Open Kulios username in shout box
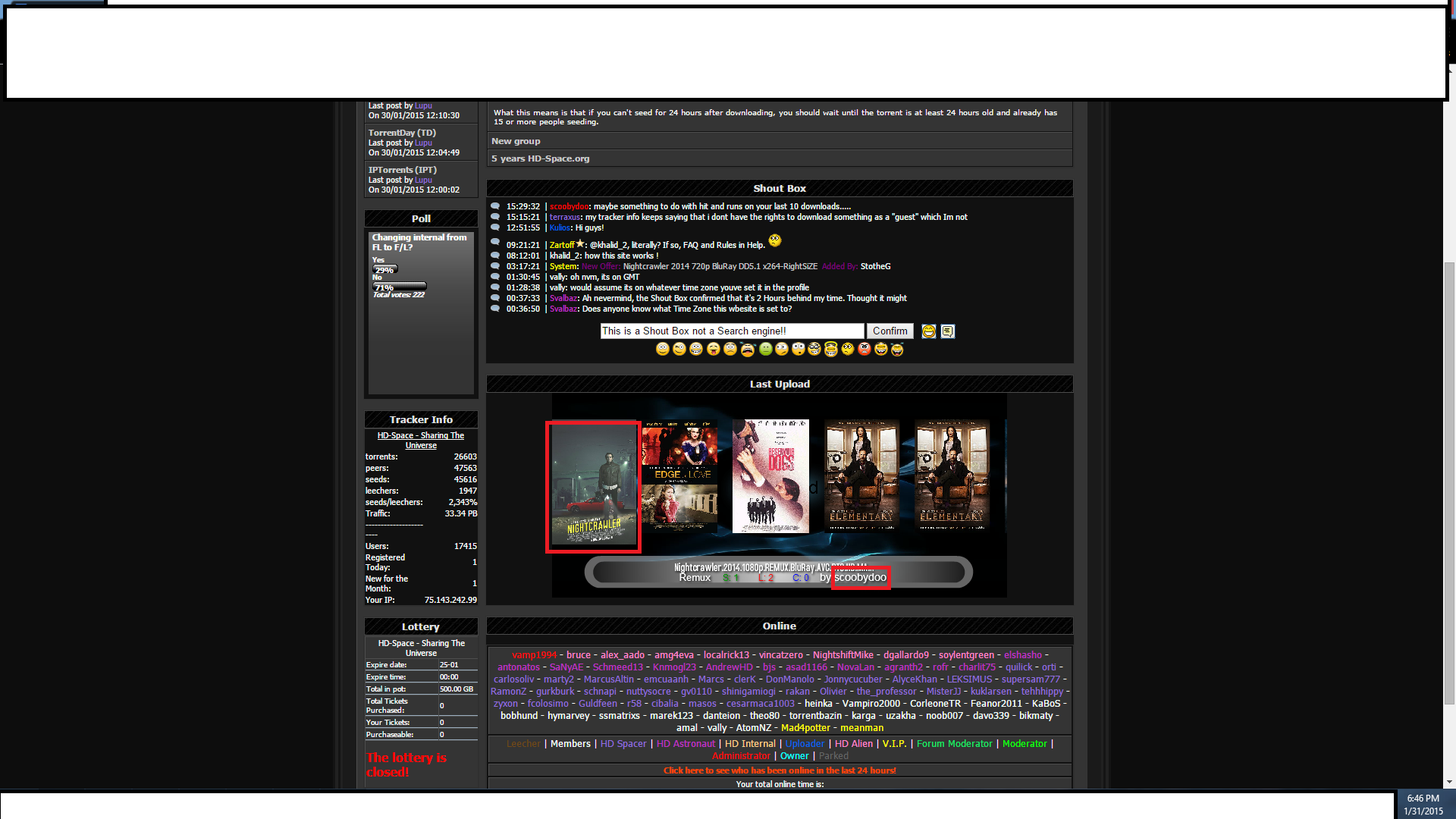Image resolution: width=1456 pixels, height=819 pixels. pyautogui.click(x=560, y=227)
